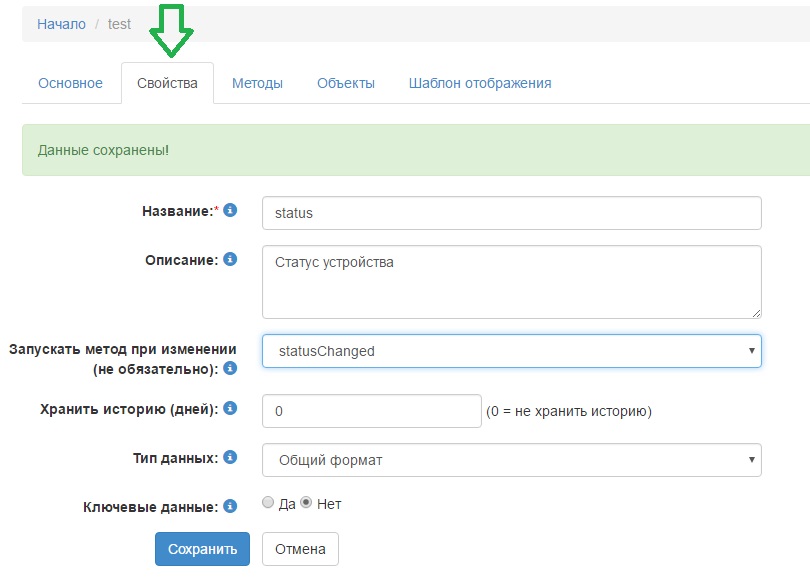Click info icon next to Название label
The height and width of the screenshot is (587, 810).
click(x=230, y=210)
